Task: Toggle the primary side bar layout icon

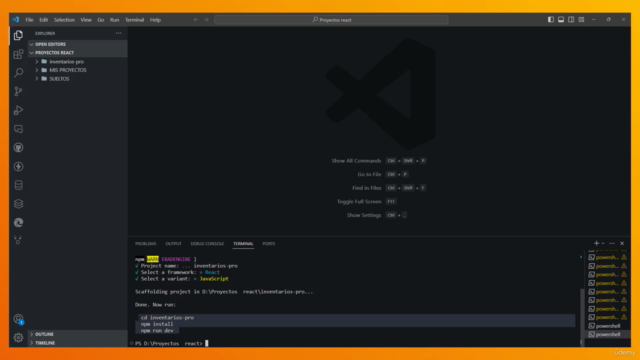Action: point(551,20)
